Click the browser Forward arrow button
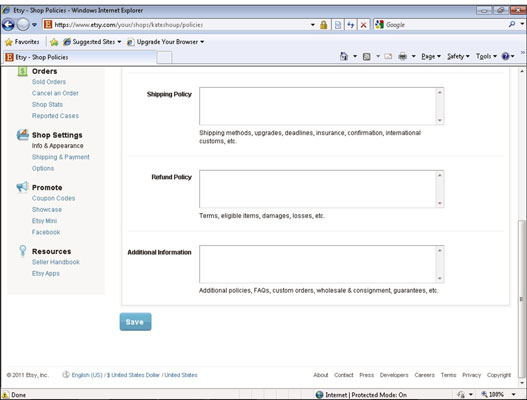 point(23,25)
